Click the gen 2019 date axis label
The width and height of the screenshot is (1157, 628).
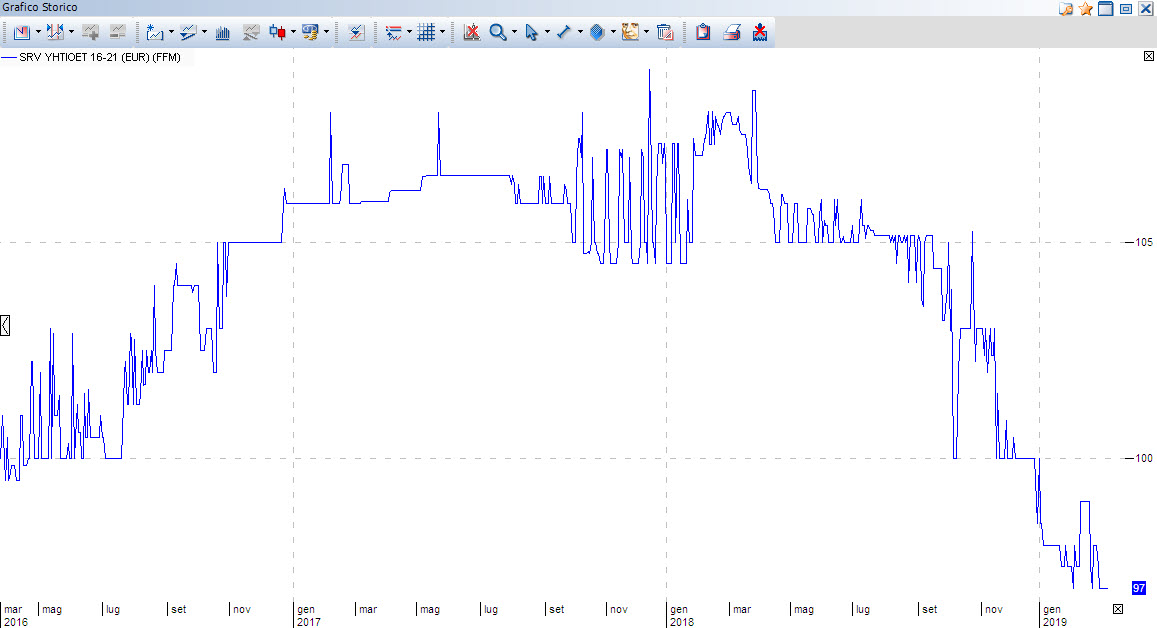click(x=1054, y=615)
